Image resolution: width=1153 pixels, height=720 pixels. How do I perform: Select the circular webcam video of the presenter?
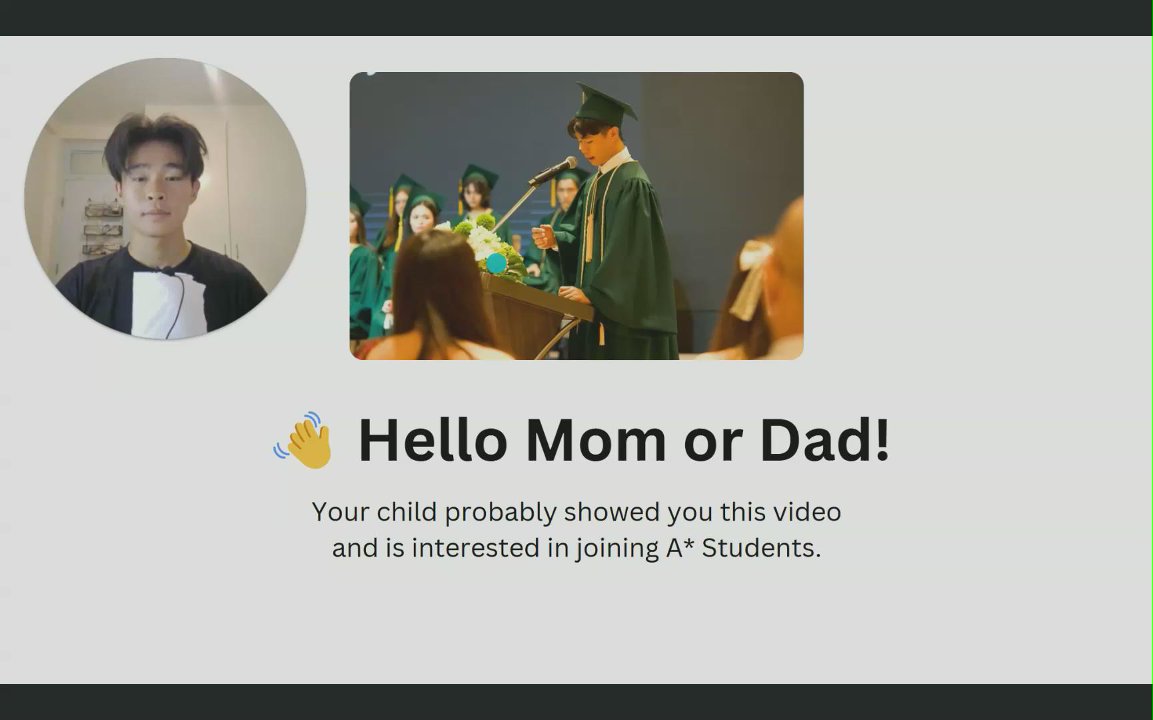point(165,198)
